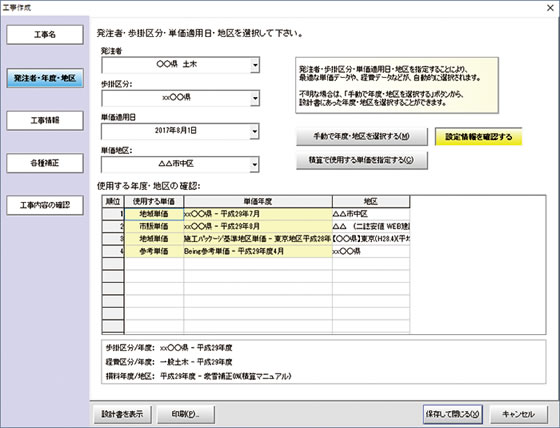Open the 単価適用日 date dropdown
This screenshot has height=428, width=560.
coord(255,131)
